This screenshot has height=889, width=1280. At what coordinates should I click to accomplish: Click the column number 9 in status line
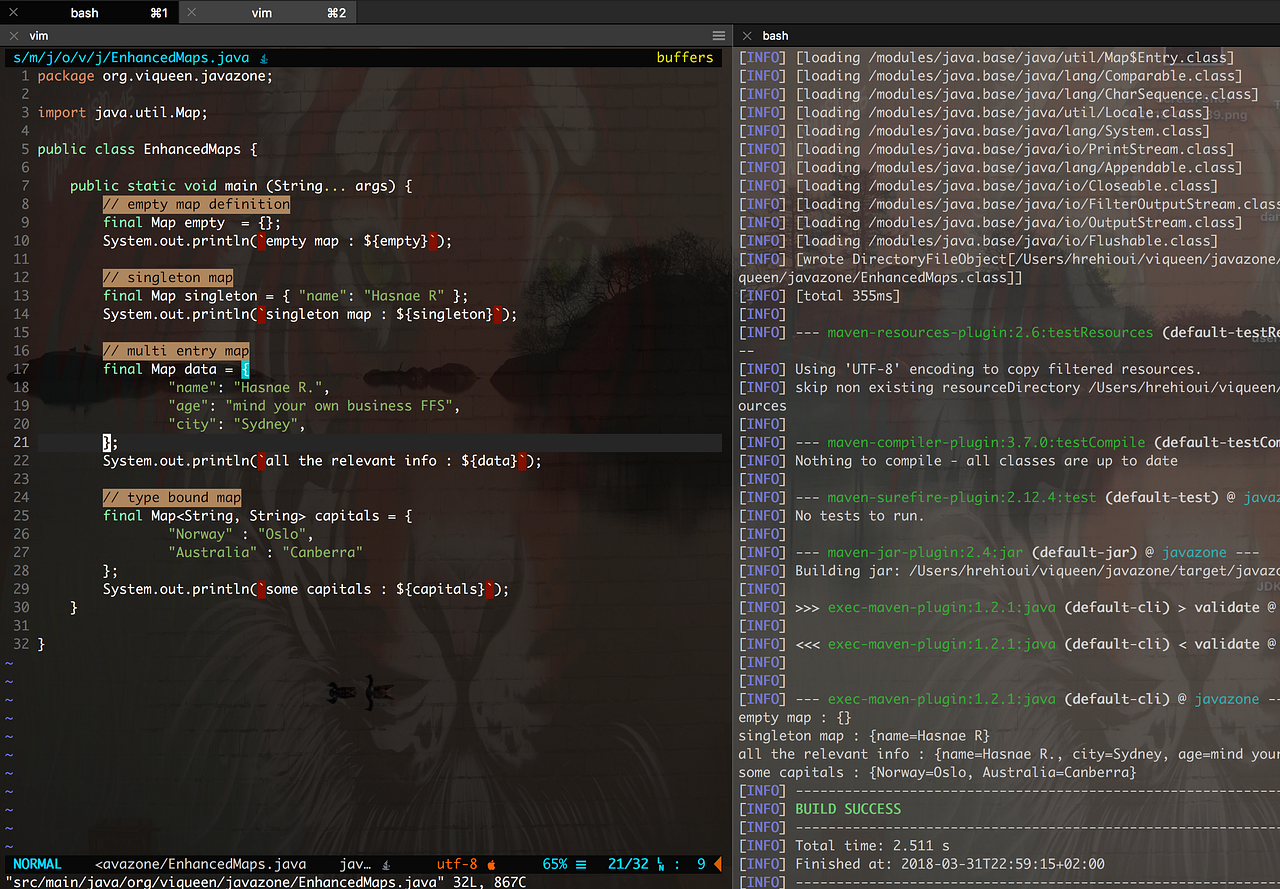[701, 864]
